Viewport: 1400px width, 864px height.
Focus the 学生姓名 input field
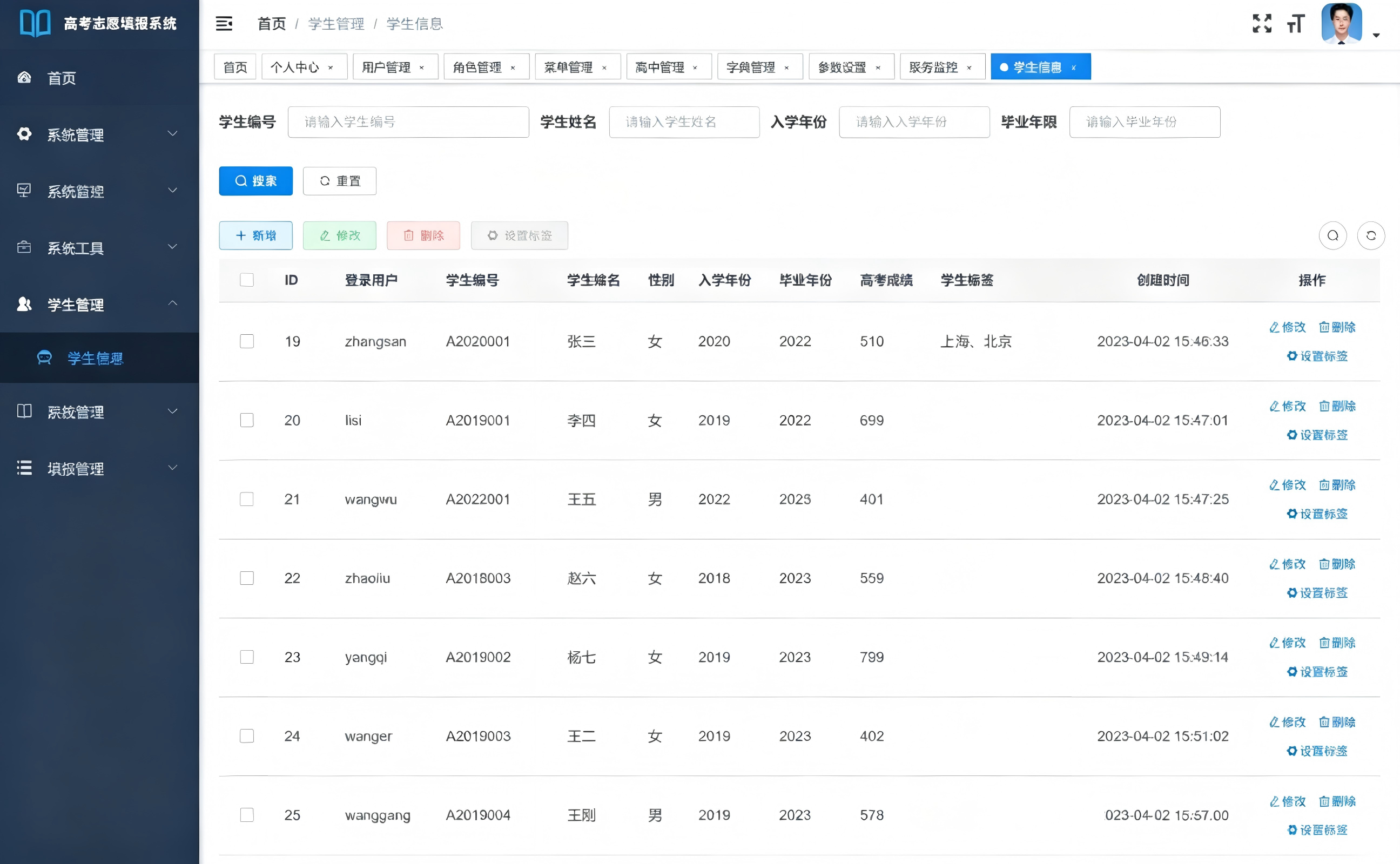tap(684, 122)
